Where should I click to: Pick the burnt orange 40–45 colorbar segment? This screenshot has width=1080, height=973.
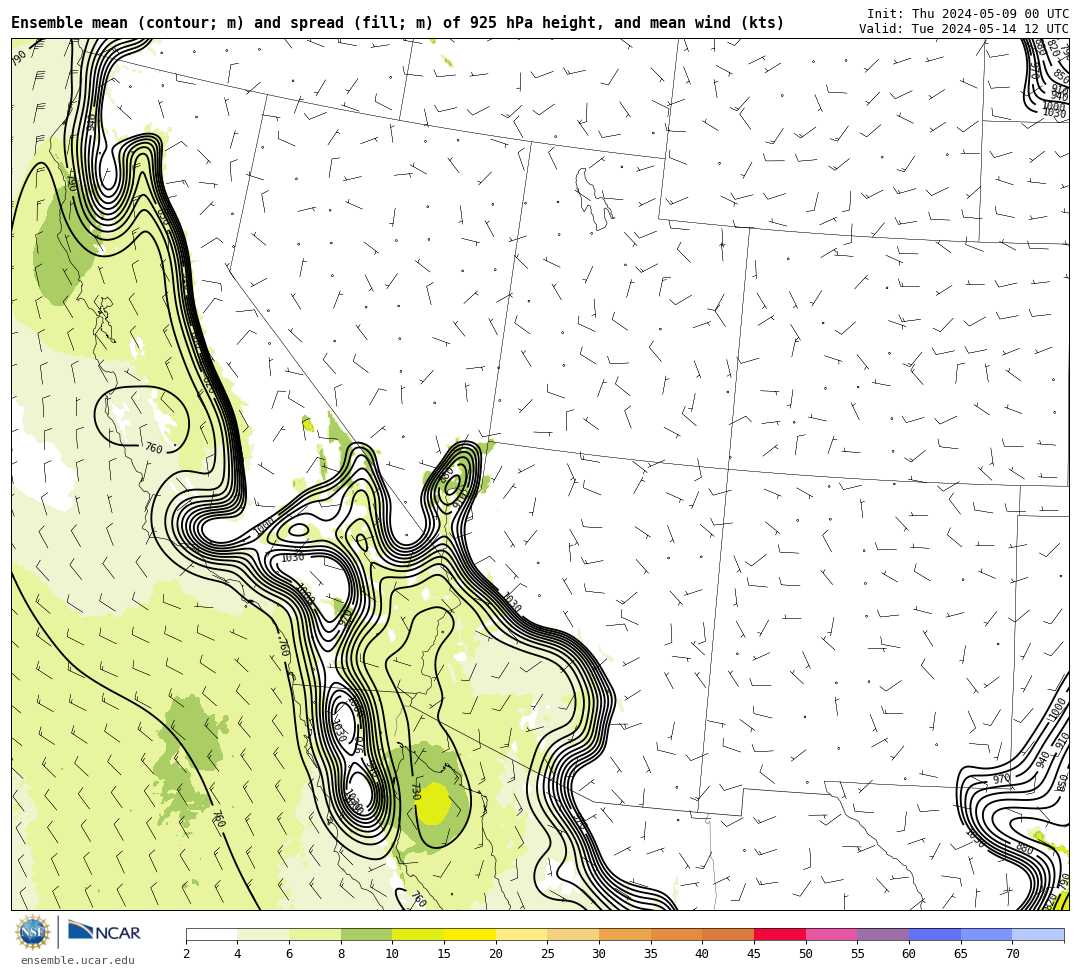click(728, 934)
